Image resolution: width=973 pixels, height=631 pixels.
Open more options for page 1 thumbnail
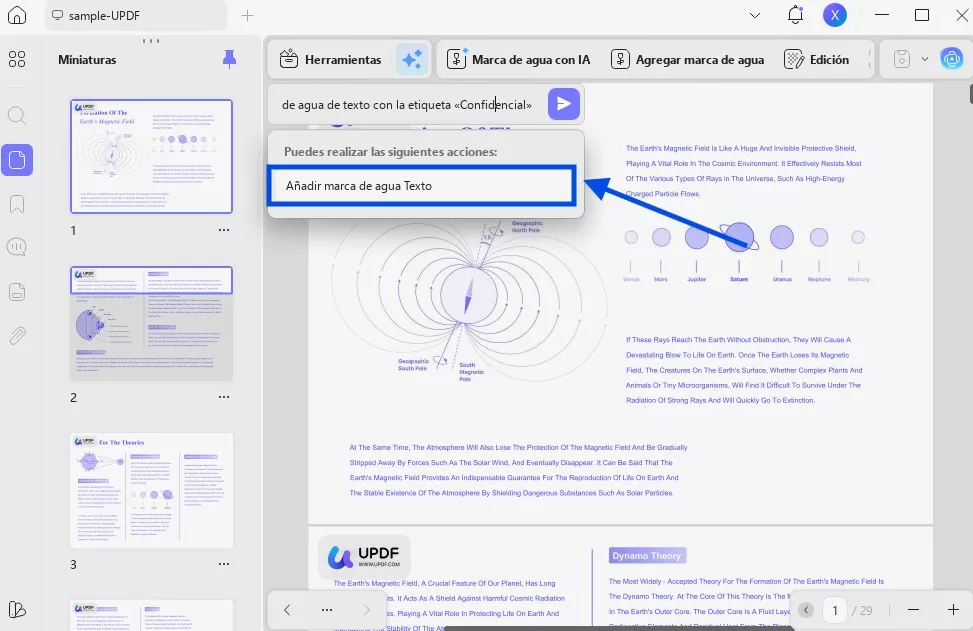pos(224,230)
